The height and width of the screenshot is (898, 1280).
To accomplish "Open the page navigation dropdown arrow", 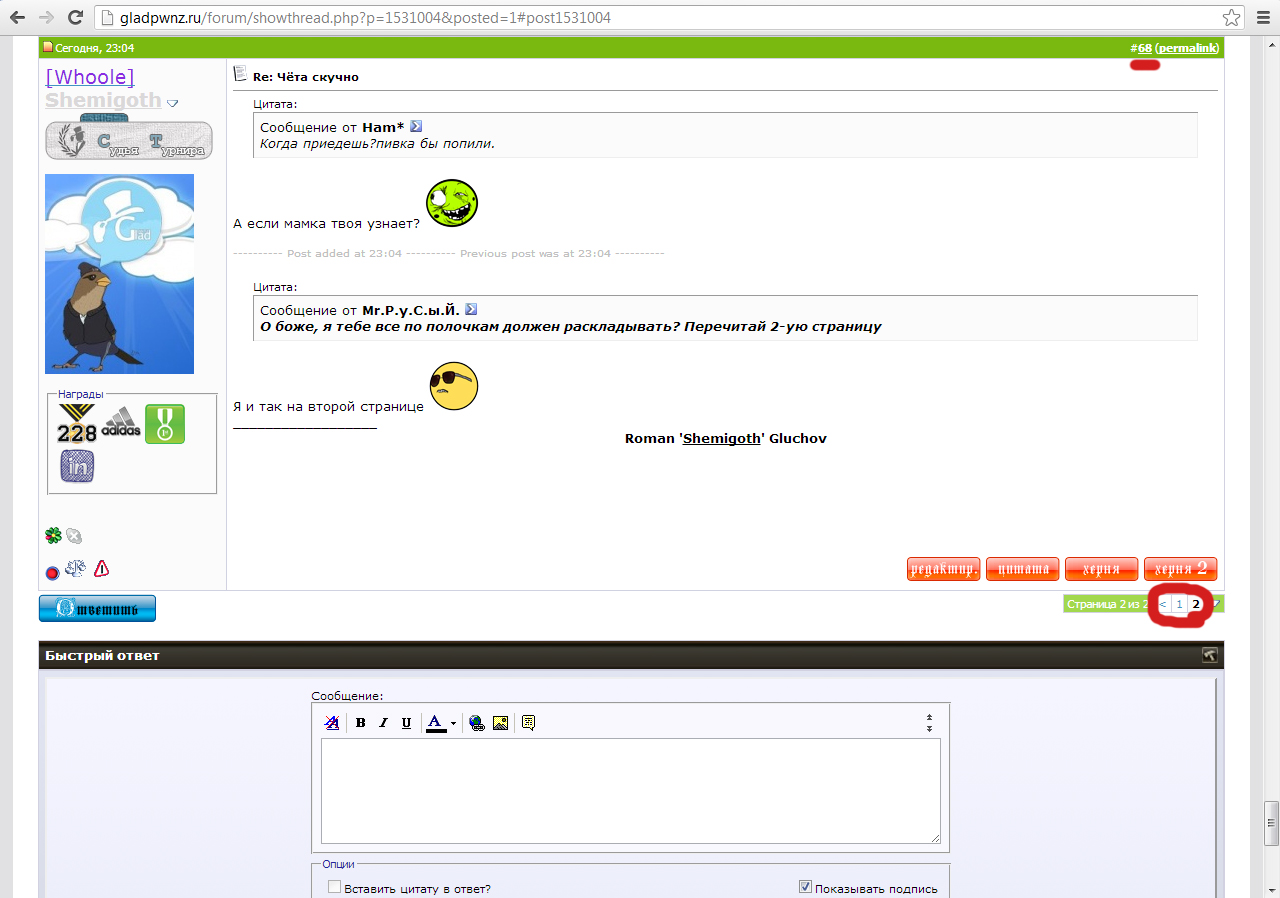I will (1216, 604).
